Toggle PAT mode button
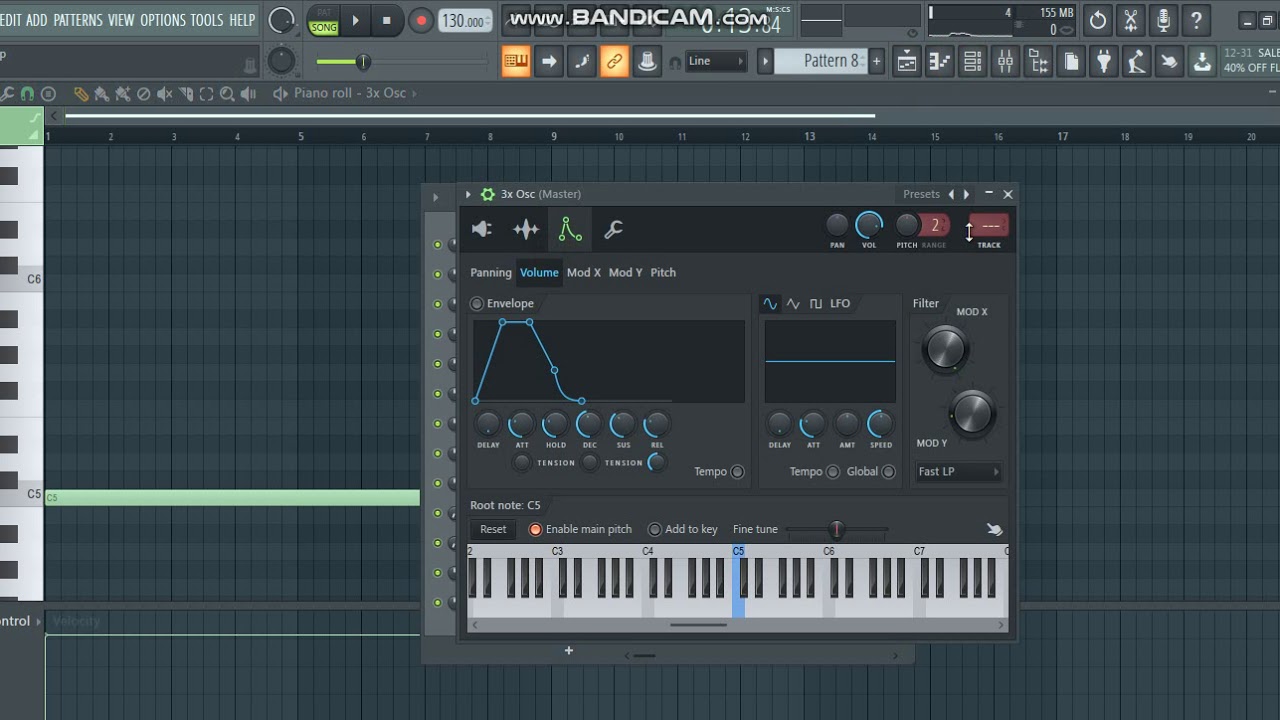Image resolution: width=1280 pixels, height=720 pixels. pyautogui.click(x=323, y=13)
